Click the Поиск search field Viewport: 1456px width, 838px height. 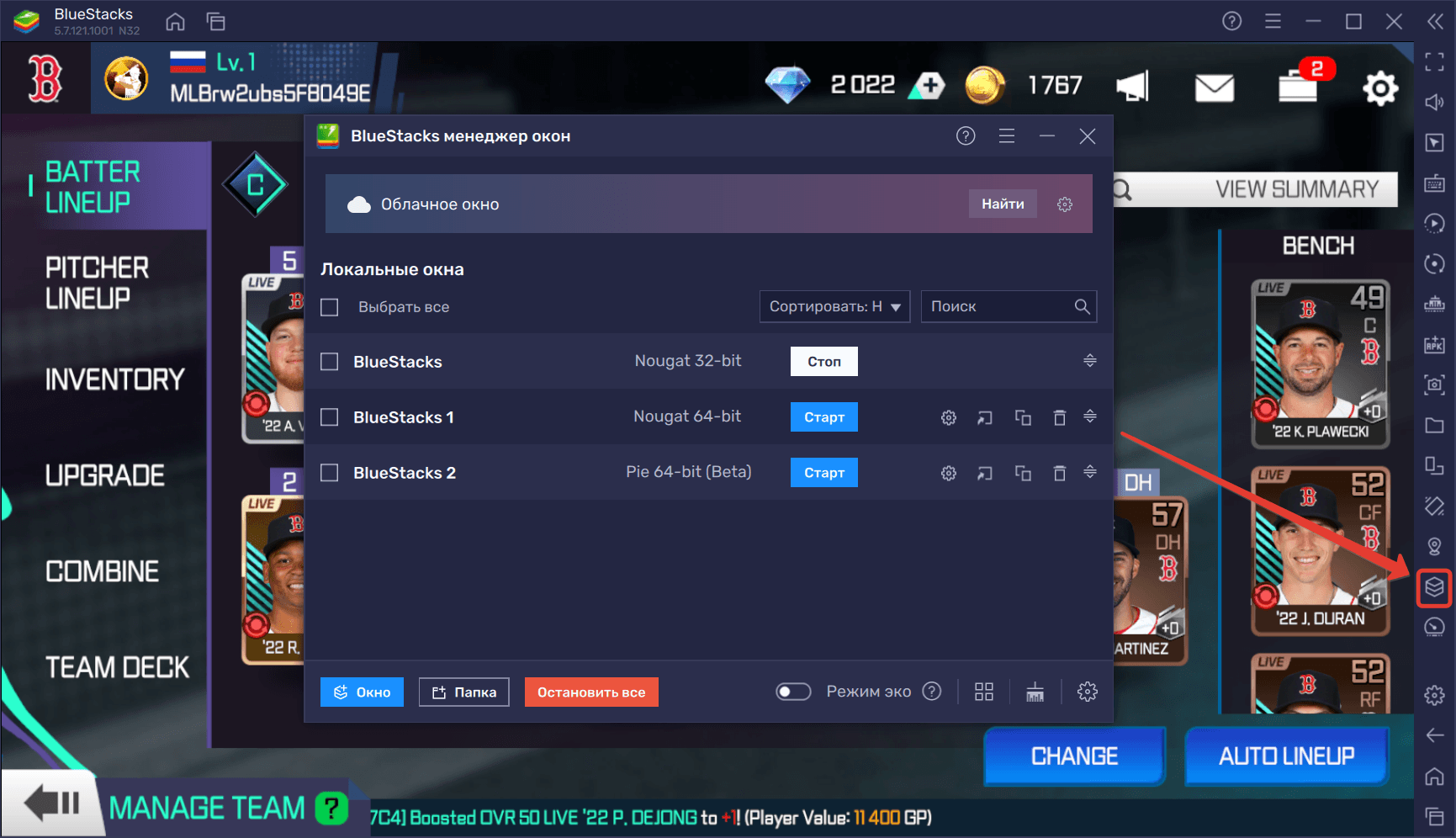tap(1009, 306)
